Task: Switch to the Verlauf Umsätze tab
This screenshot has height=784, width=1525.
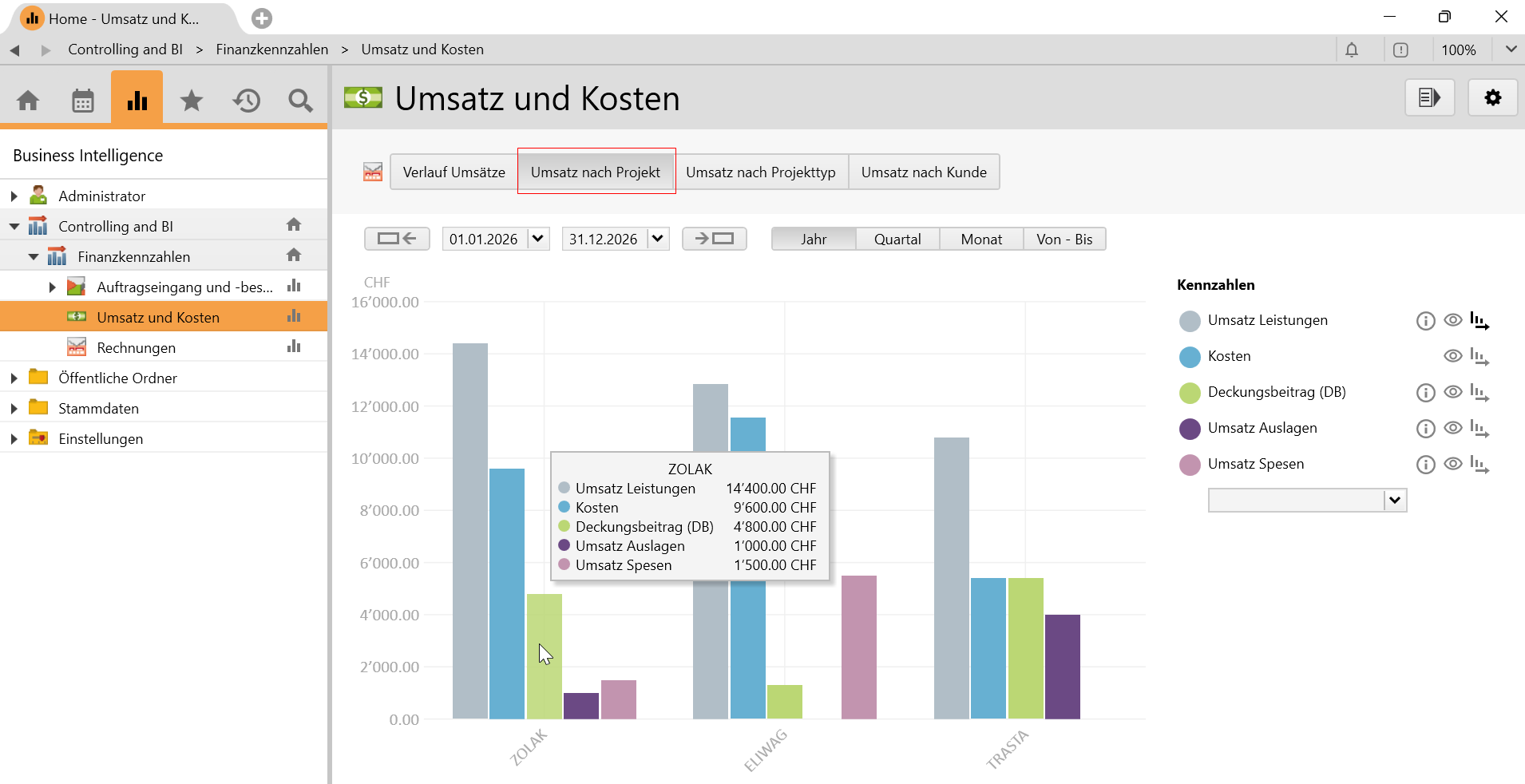Action: tap(454, 172)
